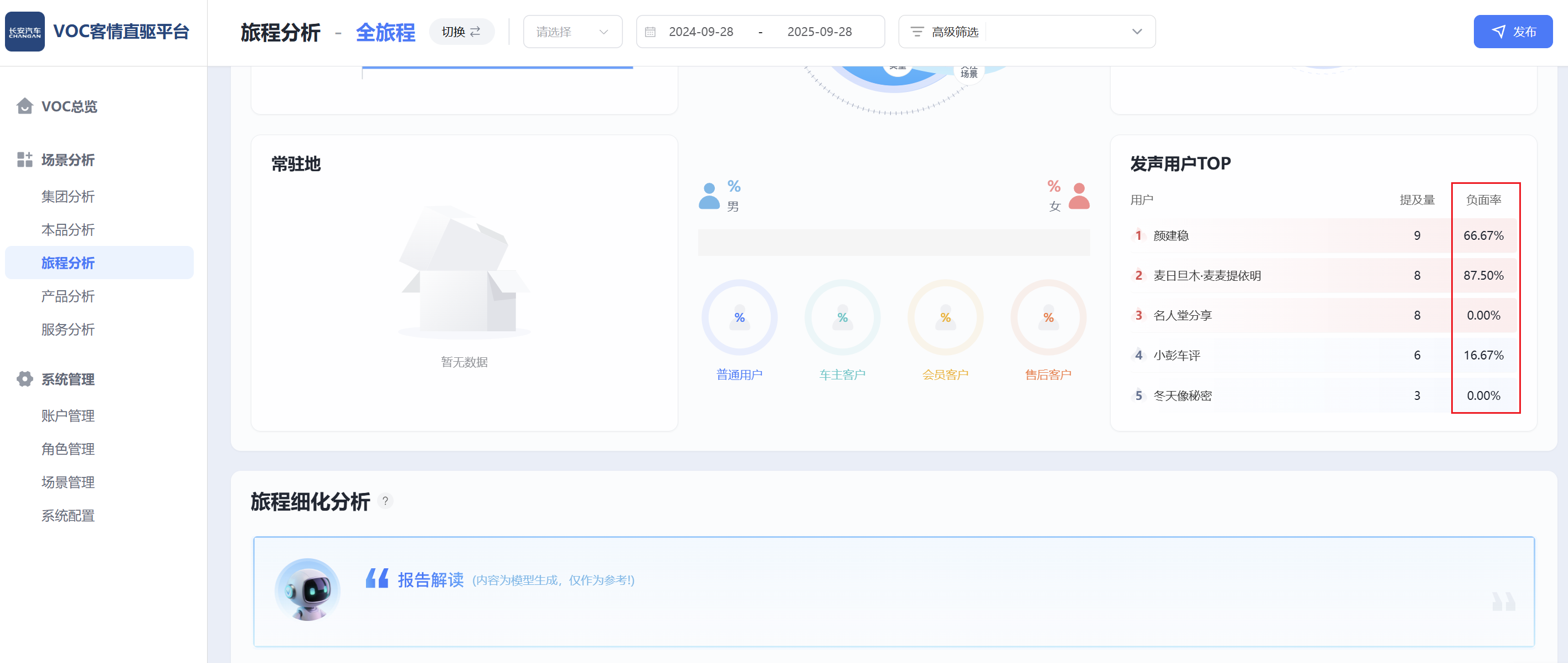1568x663 pixels.
Task: Click the male user icon
Action: click(x=709, y=196)
